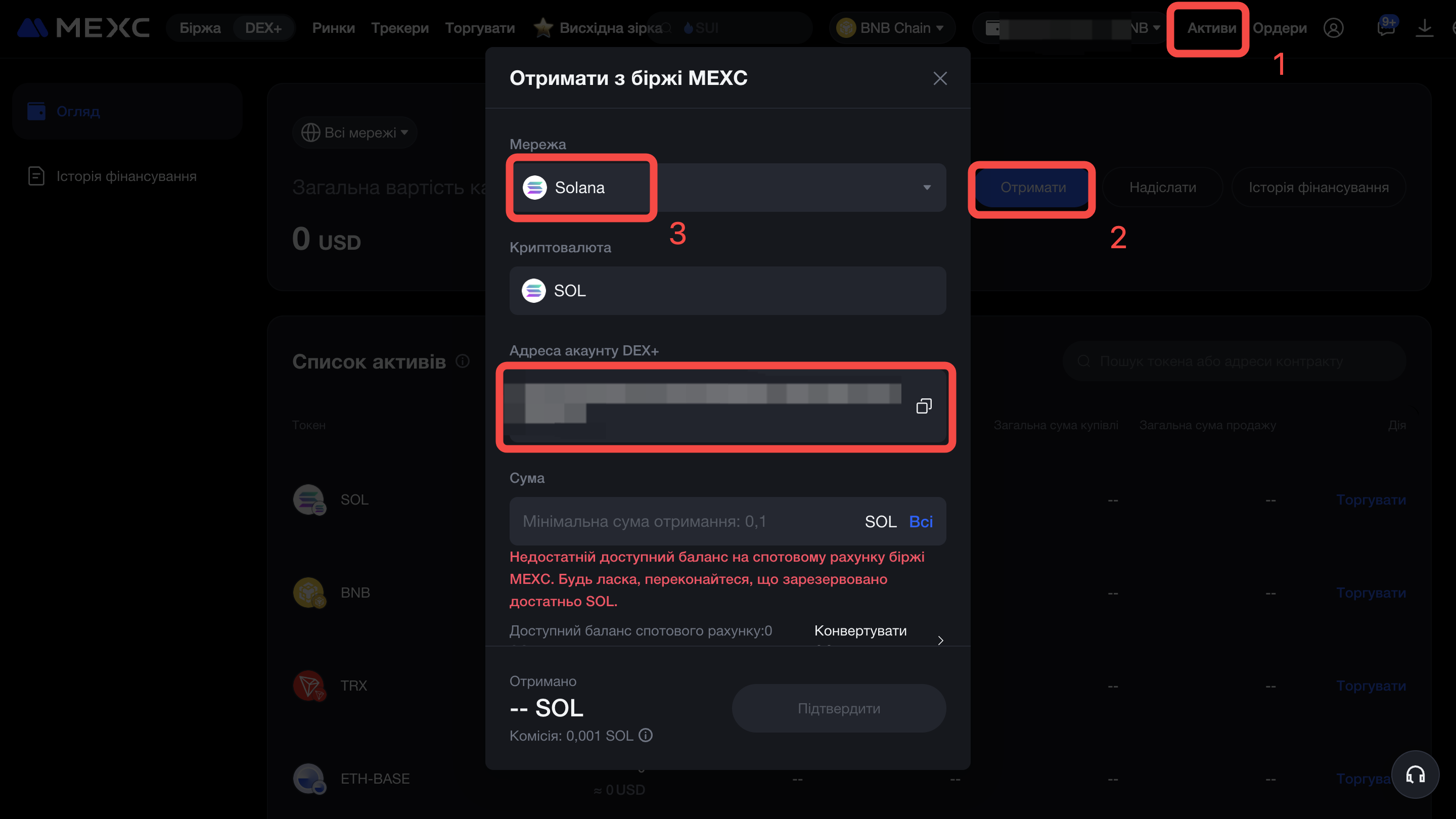Open the download app icon

tap(1424, 28)
